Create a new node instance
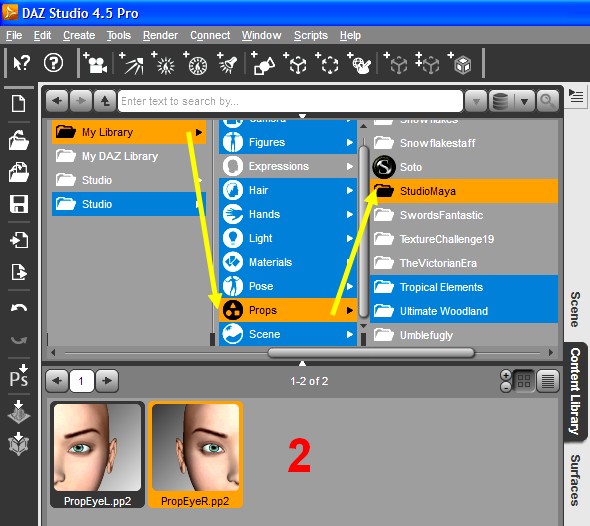The width and height of the screenshot is (590, 526). click(395, 63)
